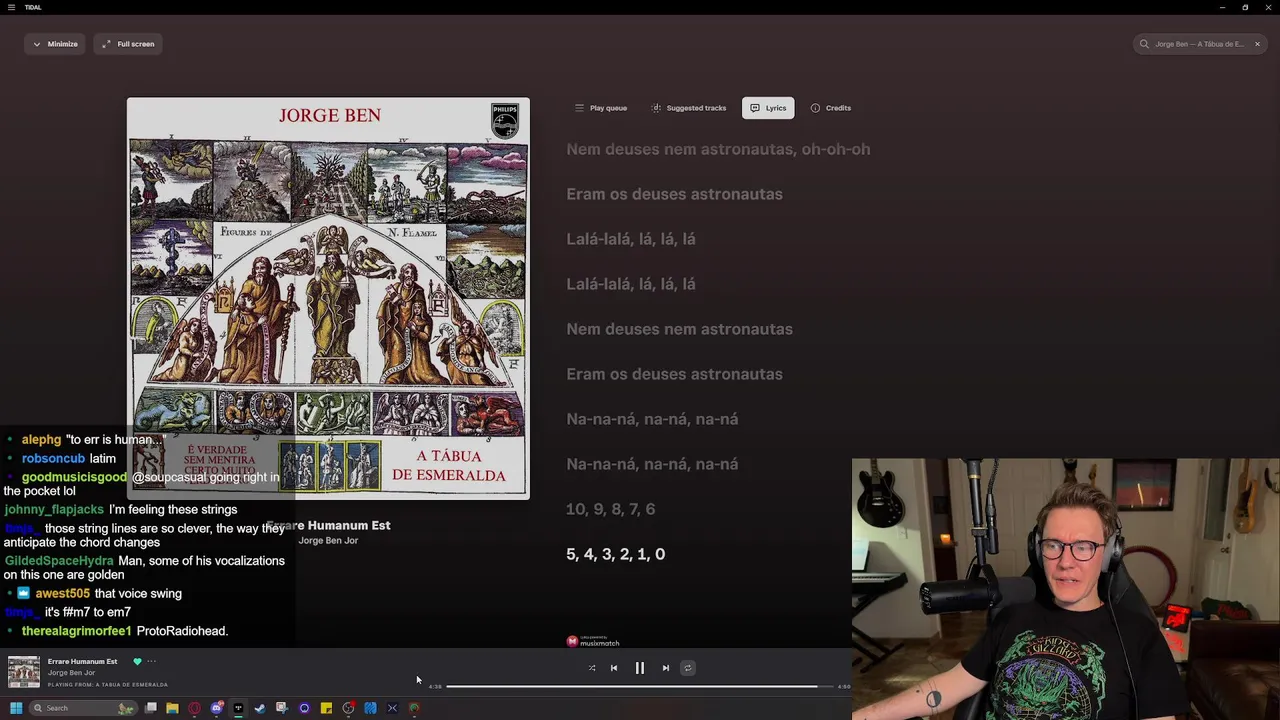Click the Musixmatch lyrics provider logo
Viewport: 1280px width, 720px height.
click(593, 642)
